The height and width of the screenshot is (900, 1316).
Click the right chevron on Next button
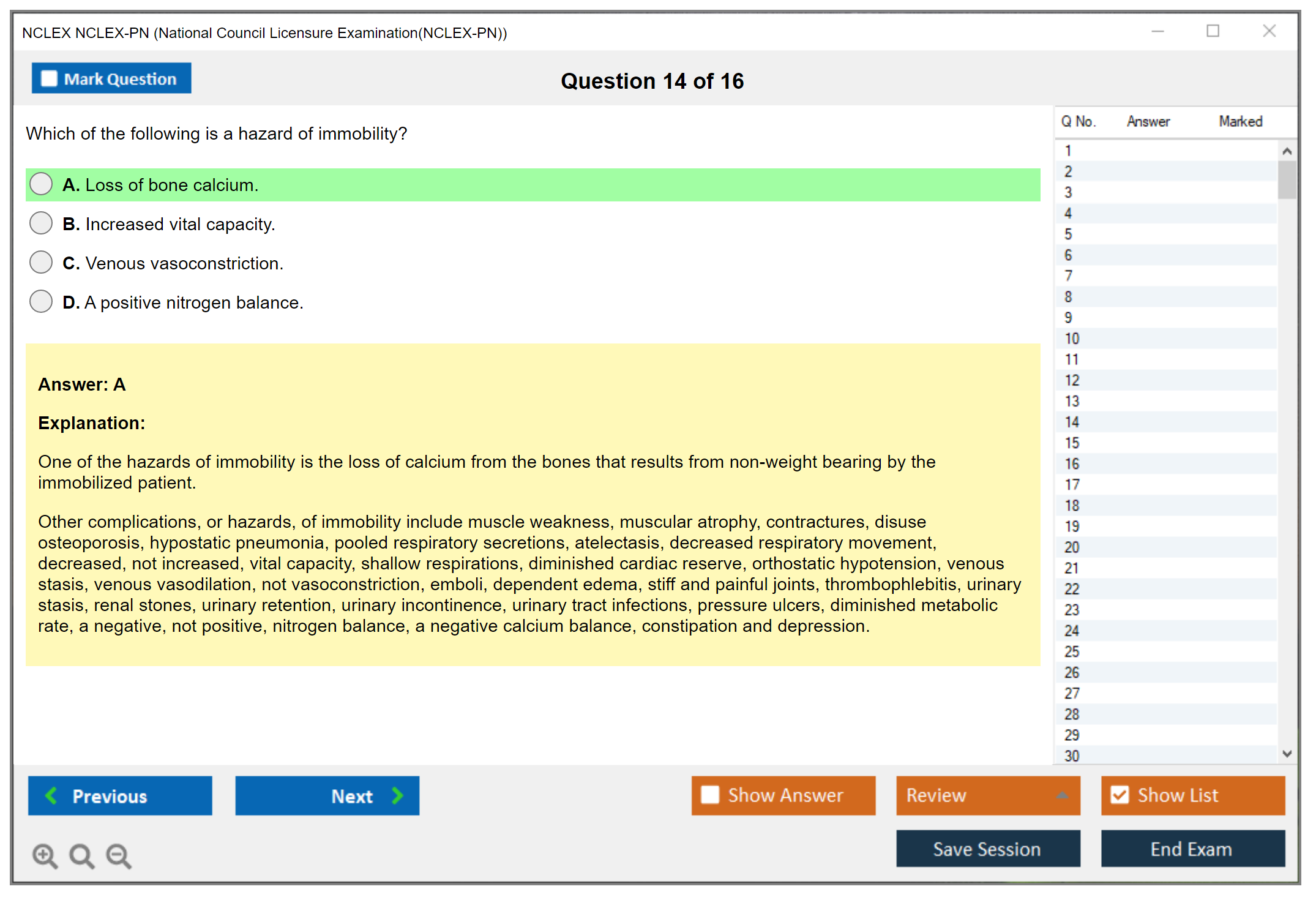coord(398,795)
